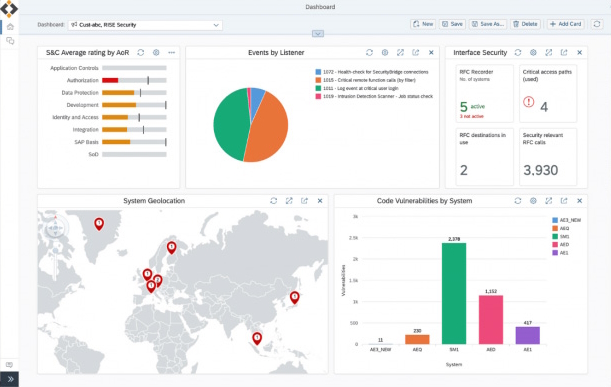This screenshot has width=611, height=387.
Task: Collapse the header with the chevron toggle
Action: [x=318, y=34]
